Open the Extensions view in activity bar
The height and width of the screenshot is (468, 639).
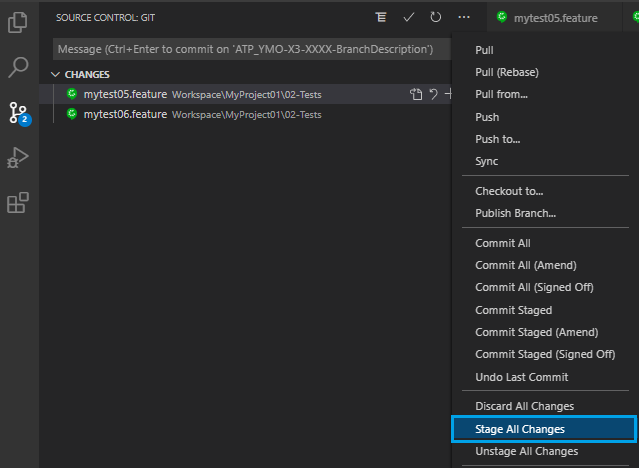click(18, 203)
